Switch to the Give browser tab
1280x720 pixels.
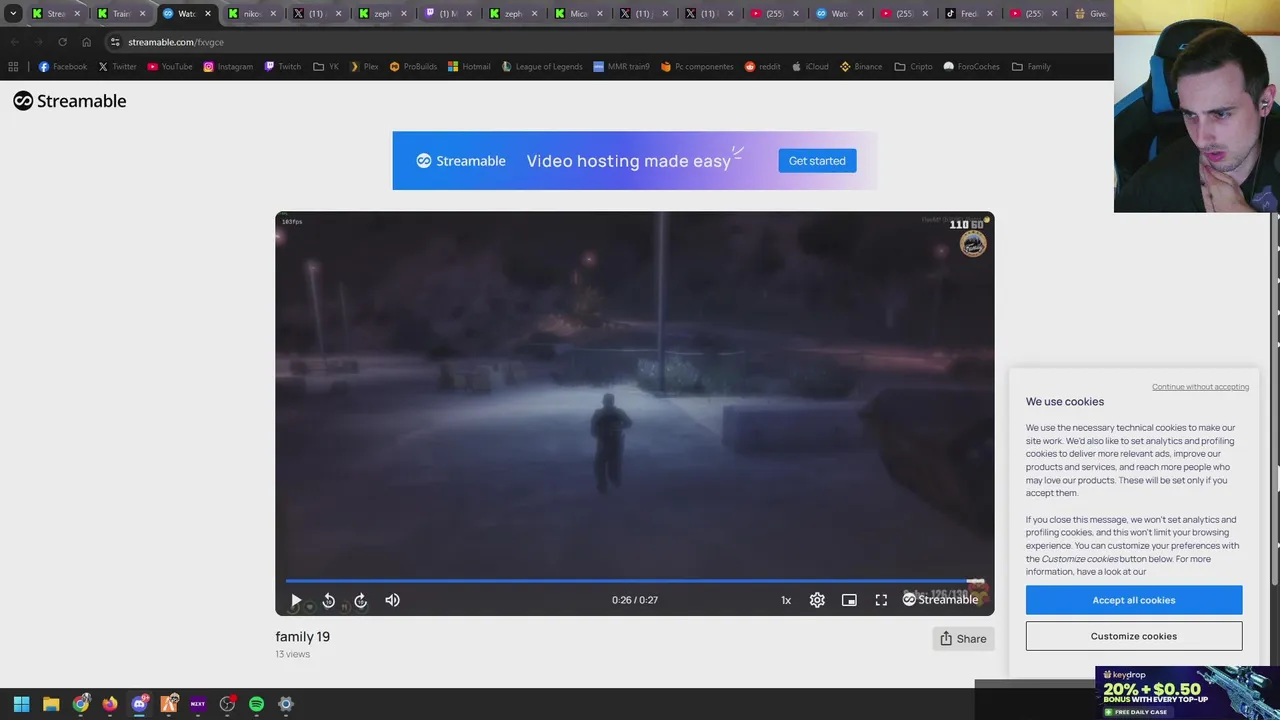coord(1091,13)
